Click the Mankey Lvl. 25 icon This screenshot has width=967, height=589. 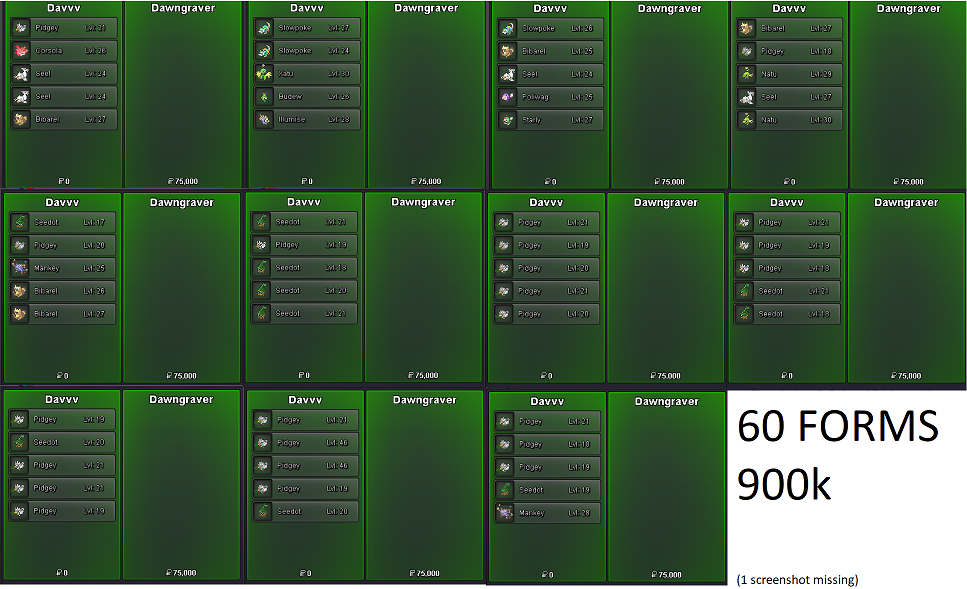point(20,268)
